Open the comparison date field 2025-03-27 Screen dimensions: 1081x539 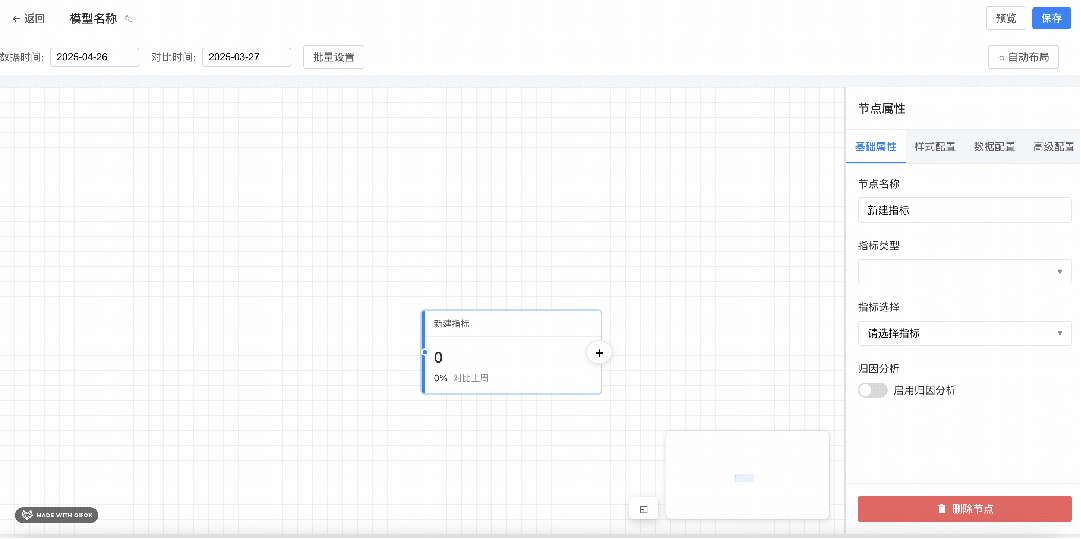click(x=246, y=57)
